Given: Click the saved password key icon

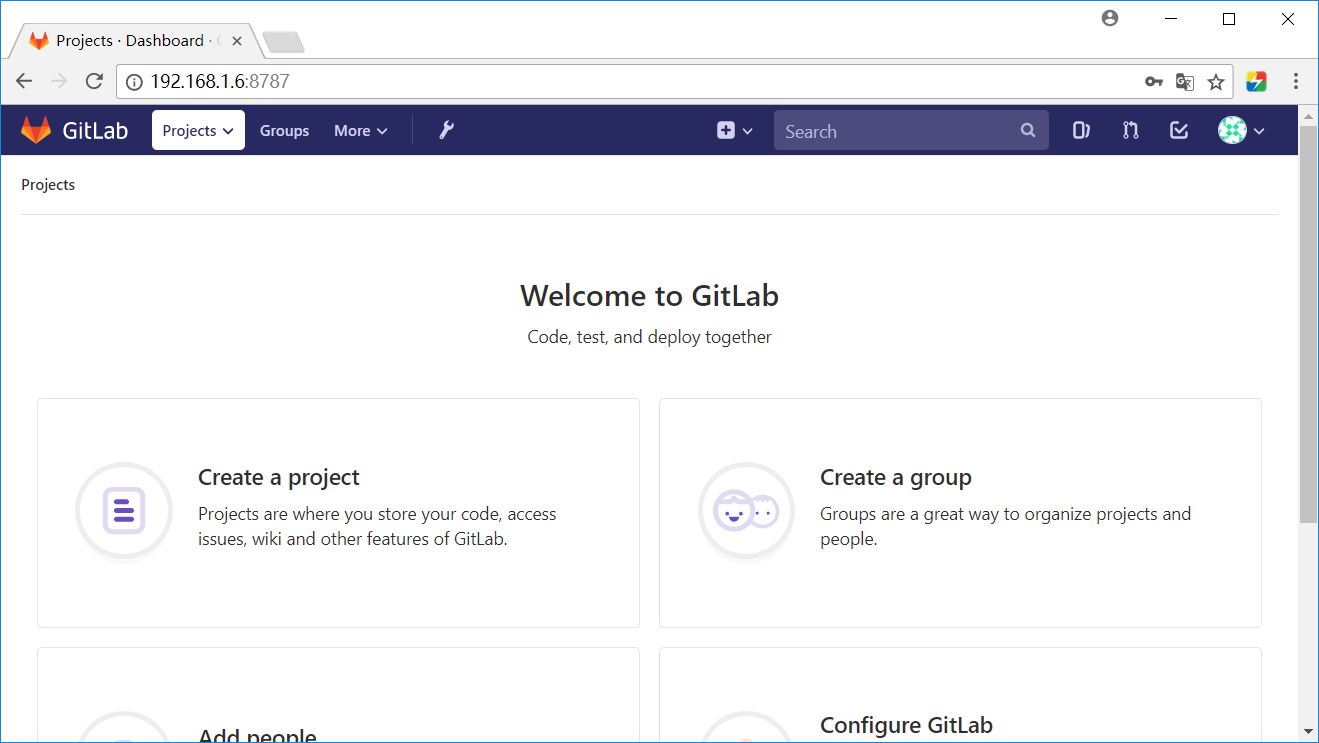Looking at the screenshot, I should (1153, 82).
